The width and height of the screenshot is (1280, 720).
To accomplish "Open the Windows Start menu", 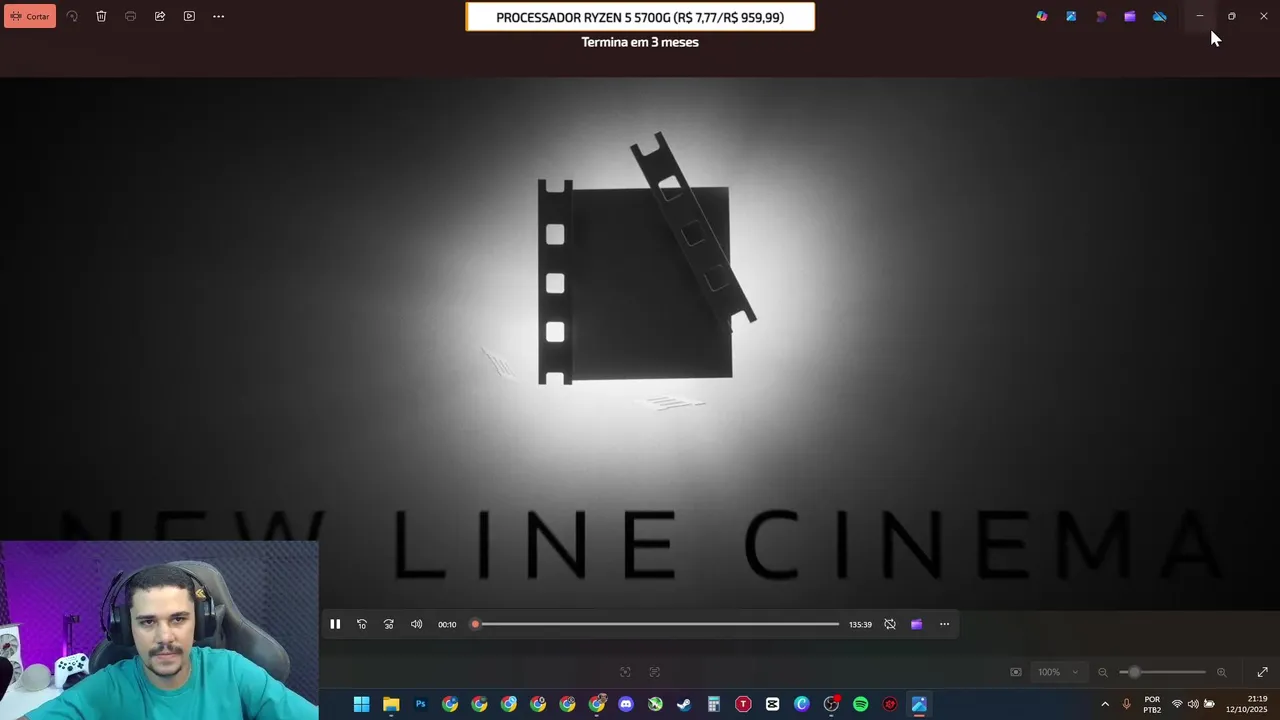I will click(362, 704).
